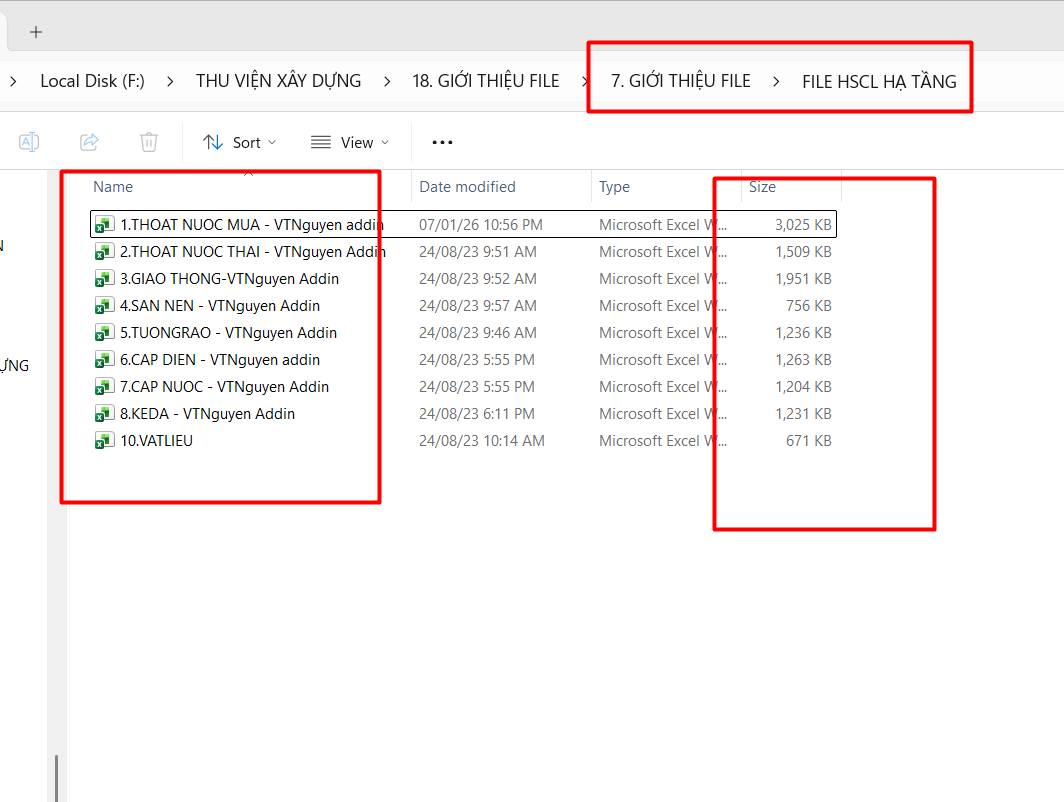Click Excel icon of 5.TUONGRAO

[x=104, y=333]
